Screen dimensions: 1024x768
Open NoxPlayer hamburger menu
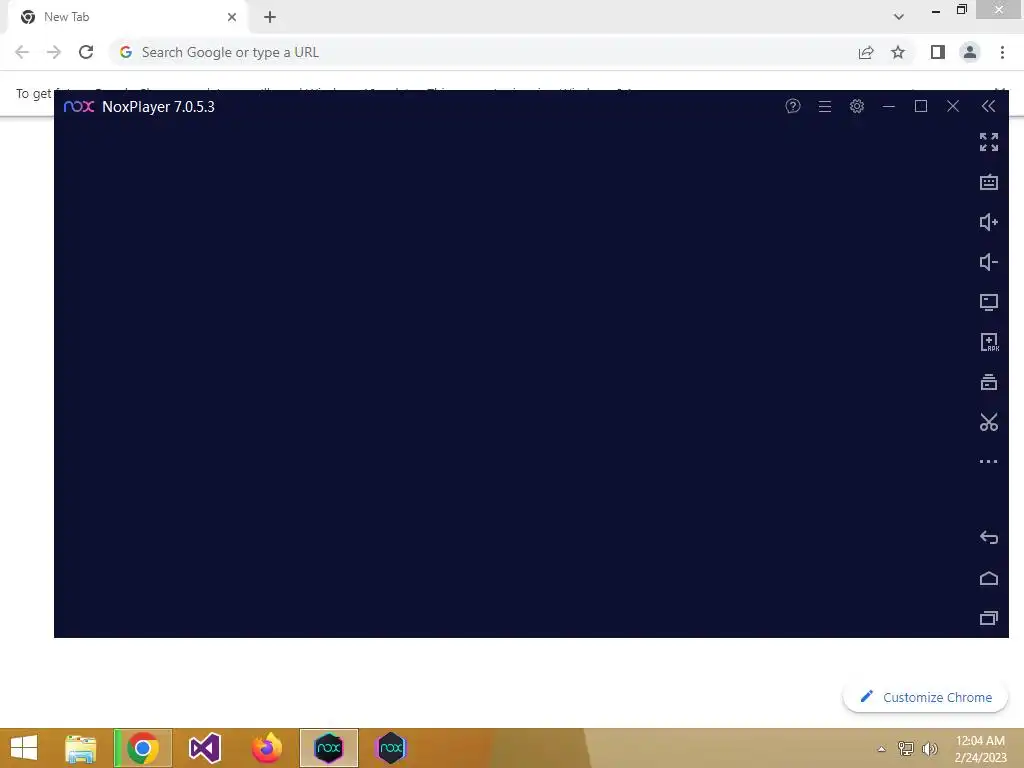[x=825, y=106]
